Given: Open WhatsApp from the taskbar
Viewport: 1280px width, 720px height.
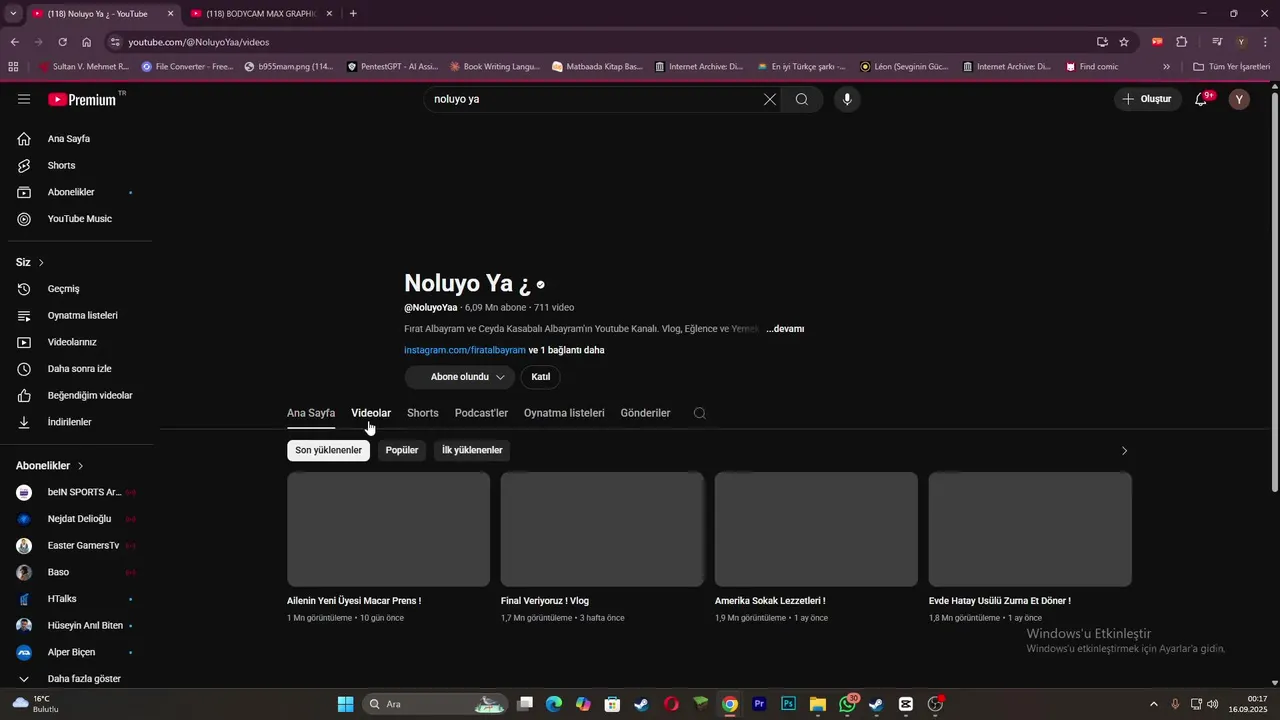Looking at the screenshot, I should click(848, 704).
